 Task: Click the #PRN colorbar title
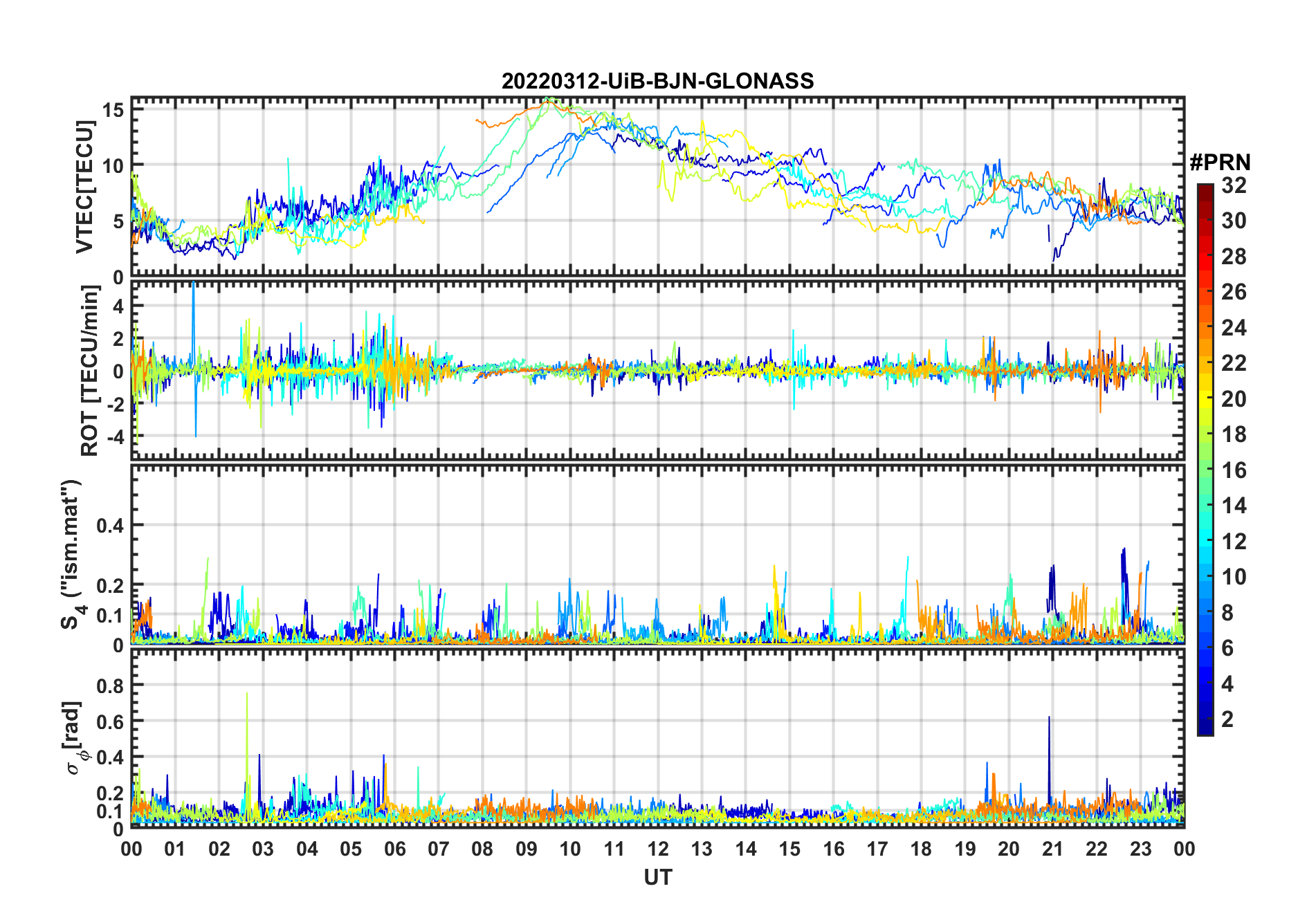pyautogui.click(x=1220, y=163)
